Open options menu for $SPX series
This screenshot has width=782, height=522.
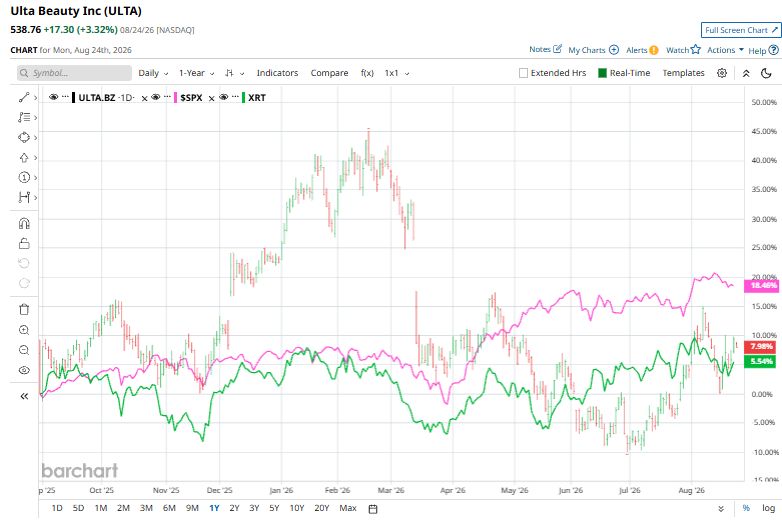(x=167, y=97)
